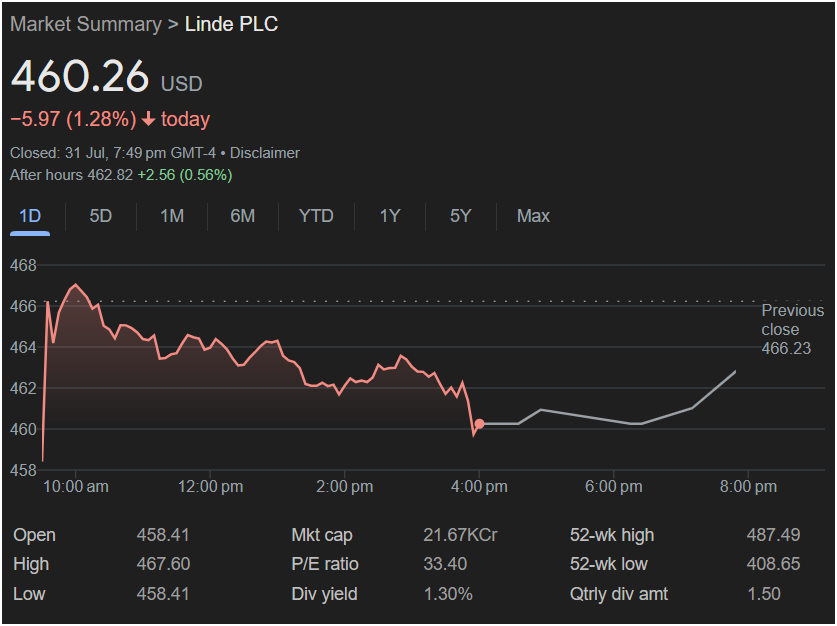The width and height of the screenshot is (837, 626).
Task: Click the Market Summary breadcrumb
Action: 85,24
